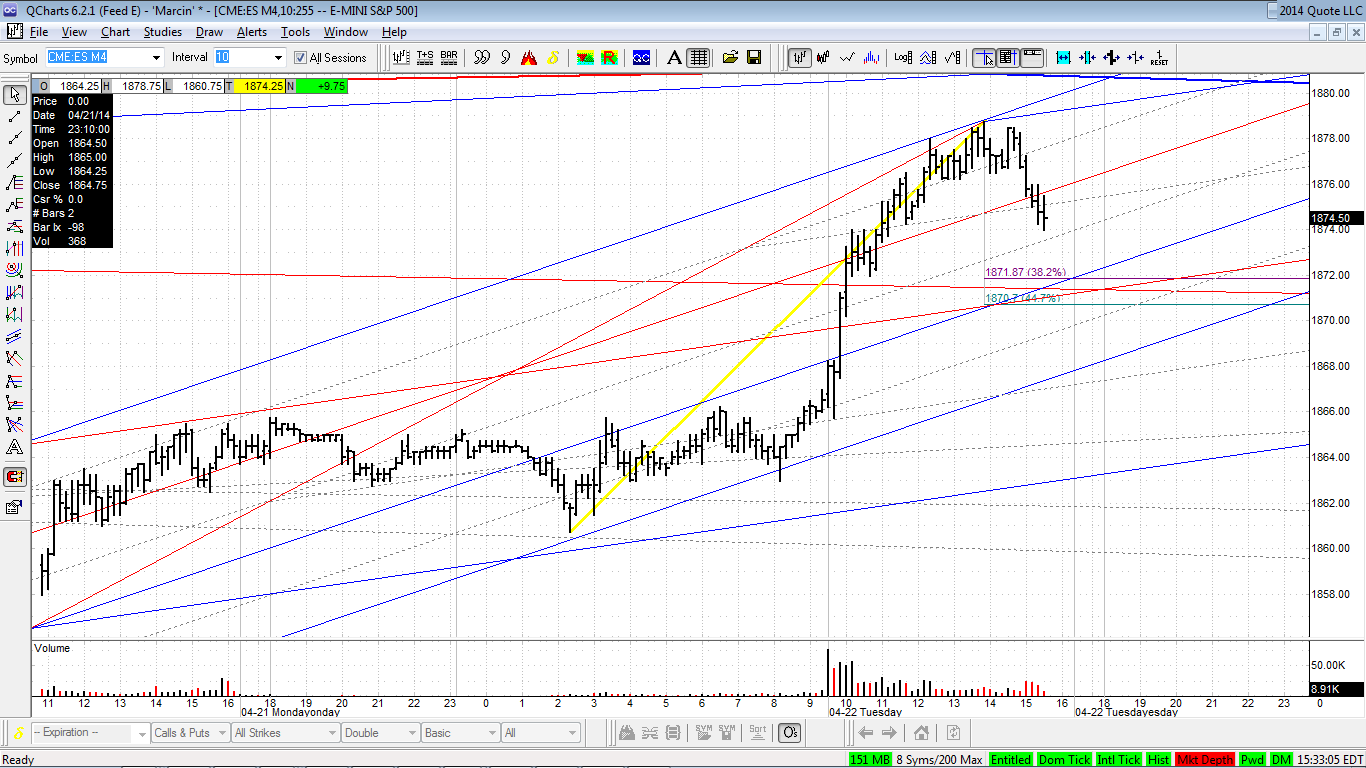Toggle the O$ button in bottom toolbar
The height and width of the screenshot is (768, 1366).
pyautogui.click(x=789, y=733)
